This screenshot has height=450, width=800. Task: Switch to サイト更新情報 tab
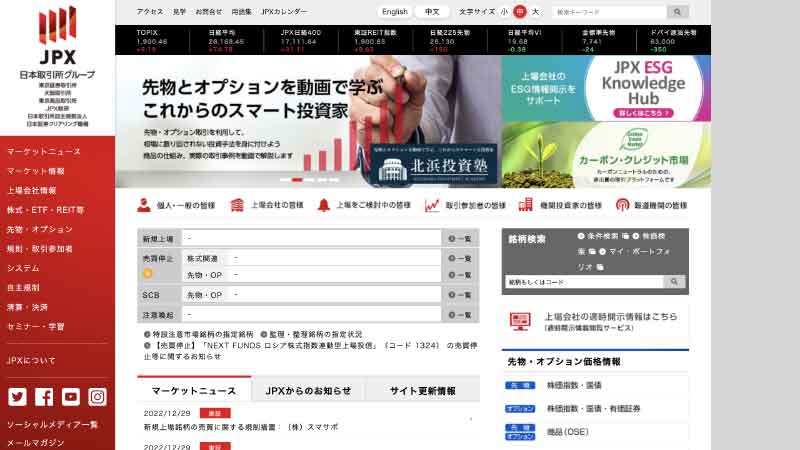422,391
